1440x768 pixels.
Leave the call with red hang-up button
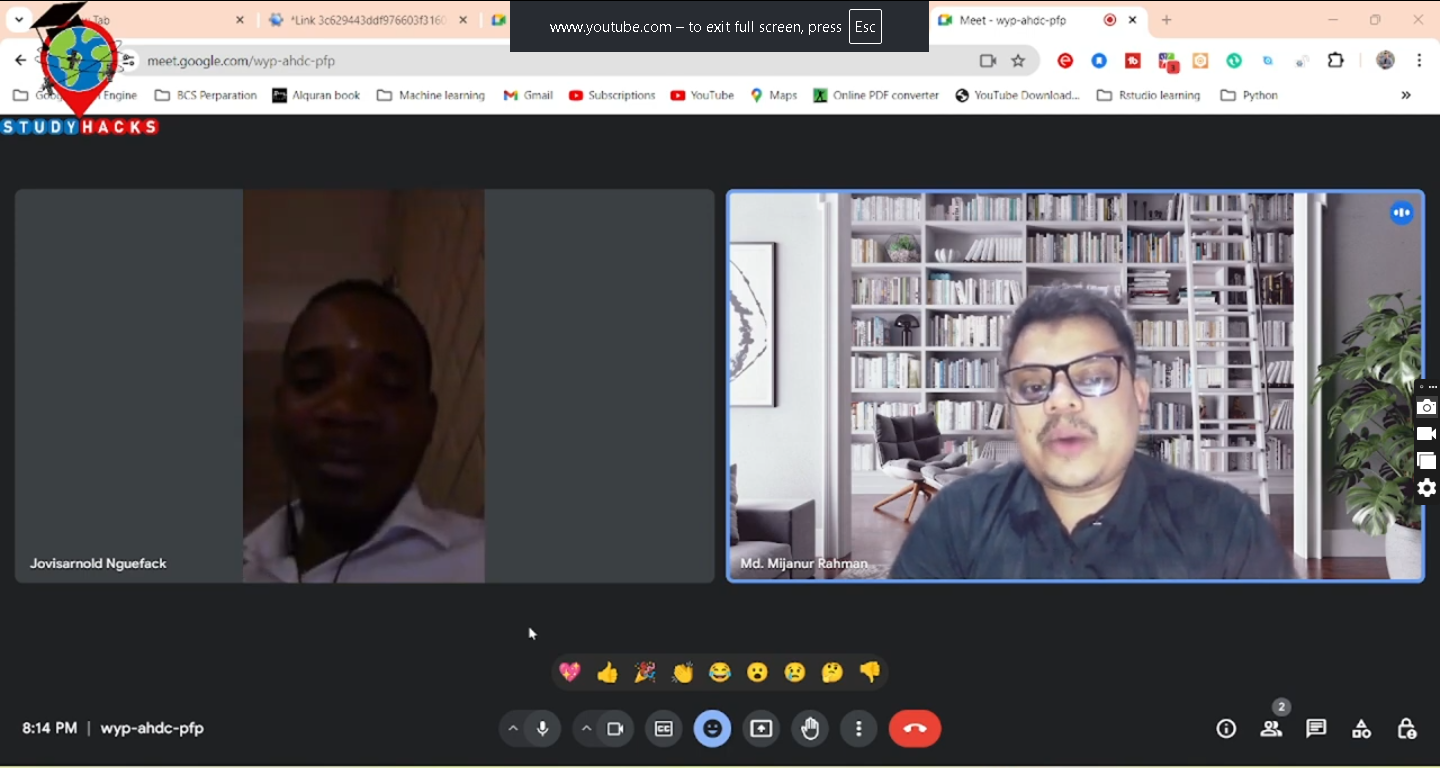pos(915,729)
